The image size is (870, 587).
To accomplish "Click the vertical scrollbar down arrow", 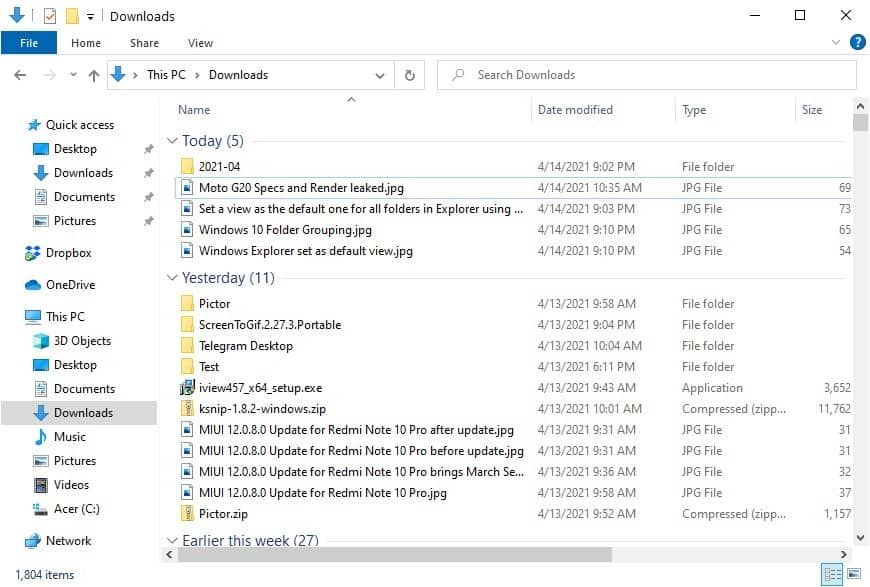I will [860, 538].
